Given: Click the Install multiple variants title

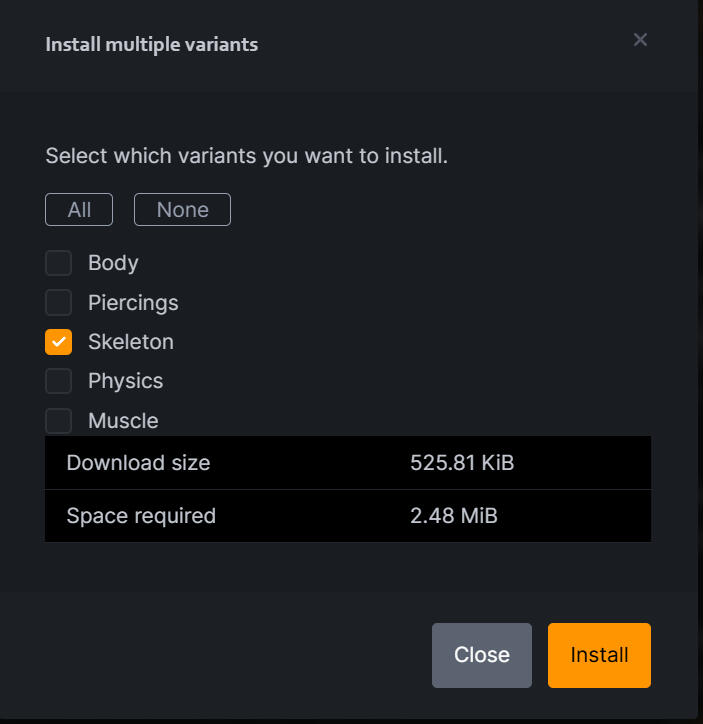Looking at the screenshot, I should [152, 44].
